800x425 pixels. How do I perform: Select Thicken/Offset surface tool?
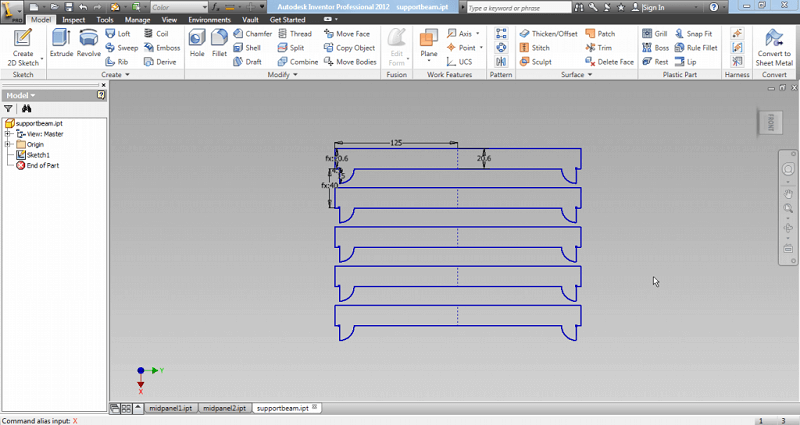click(548, 34)
